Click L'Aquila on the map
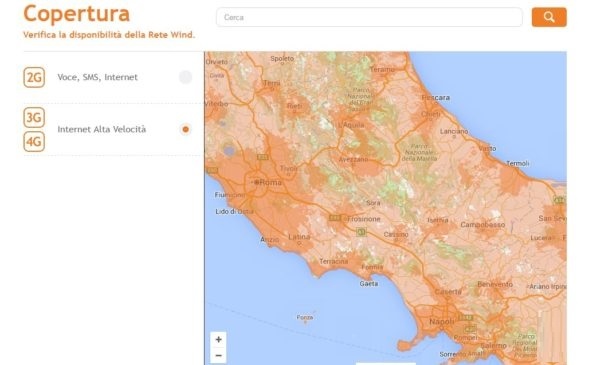Screen dimensions: 600x365 point(351,125)
